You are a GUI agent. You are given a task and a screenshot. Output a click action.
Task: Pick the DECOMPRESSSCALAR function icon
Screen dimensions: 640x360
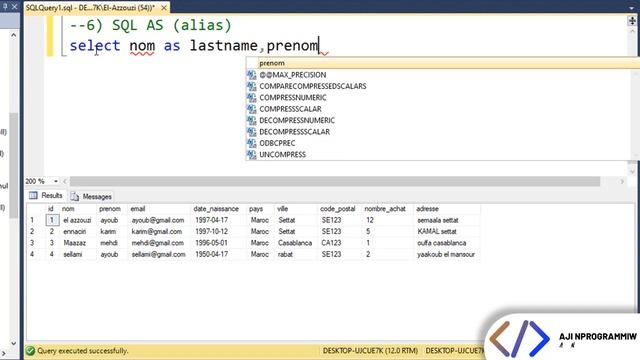pos(251,132)
